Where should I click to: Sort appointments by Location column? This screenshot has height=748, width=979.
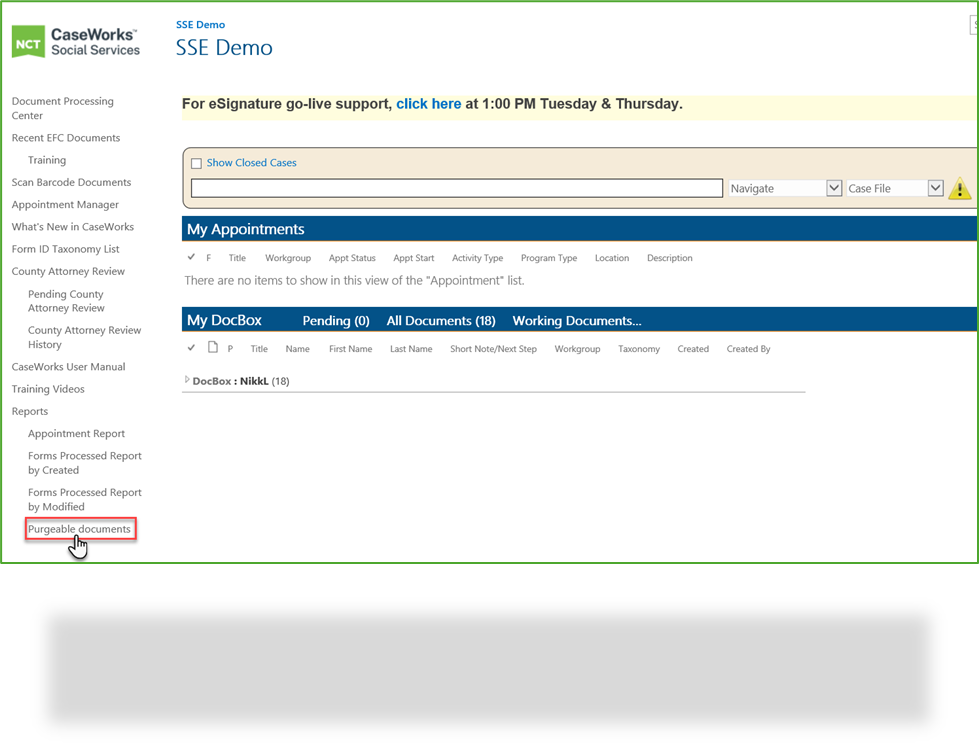[x=612, y=258]
